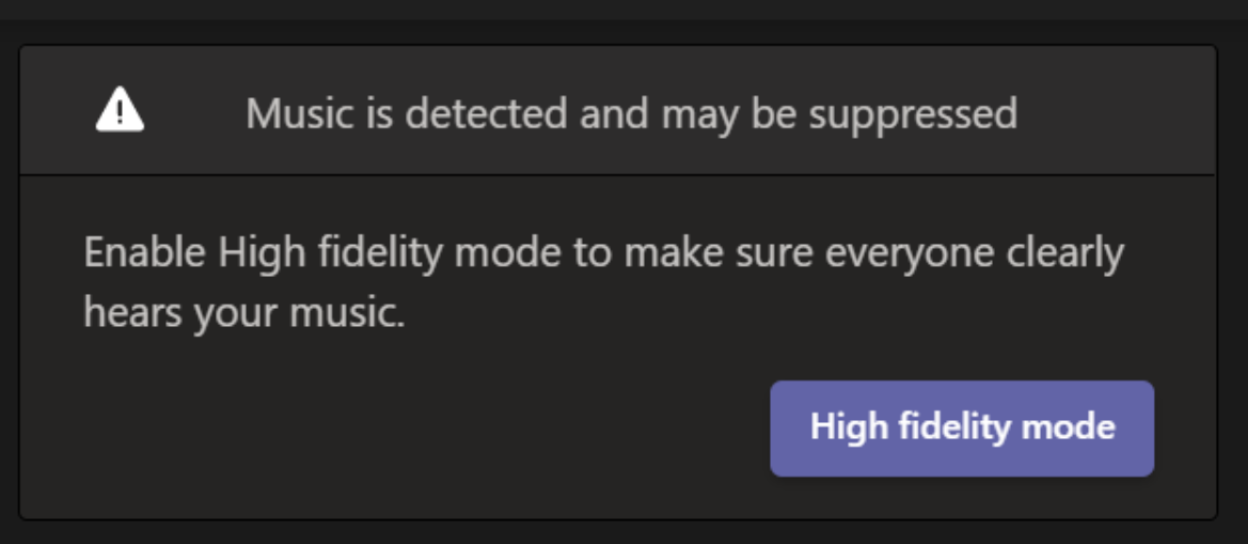Click the High fidelity mode button

coord(962,428)
